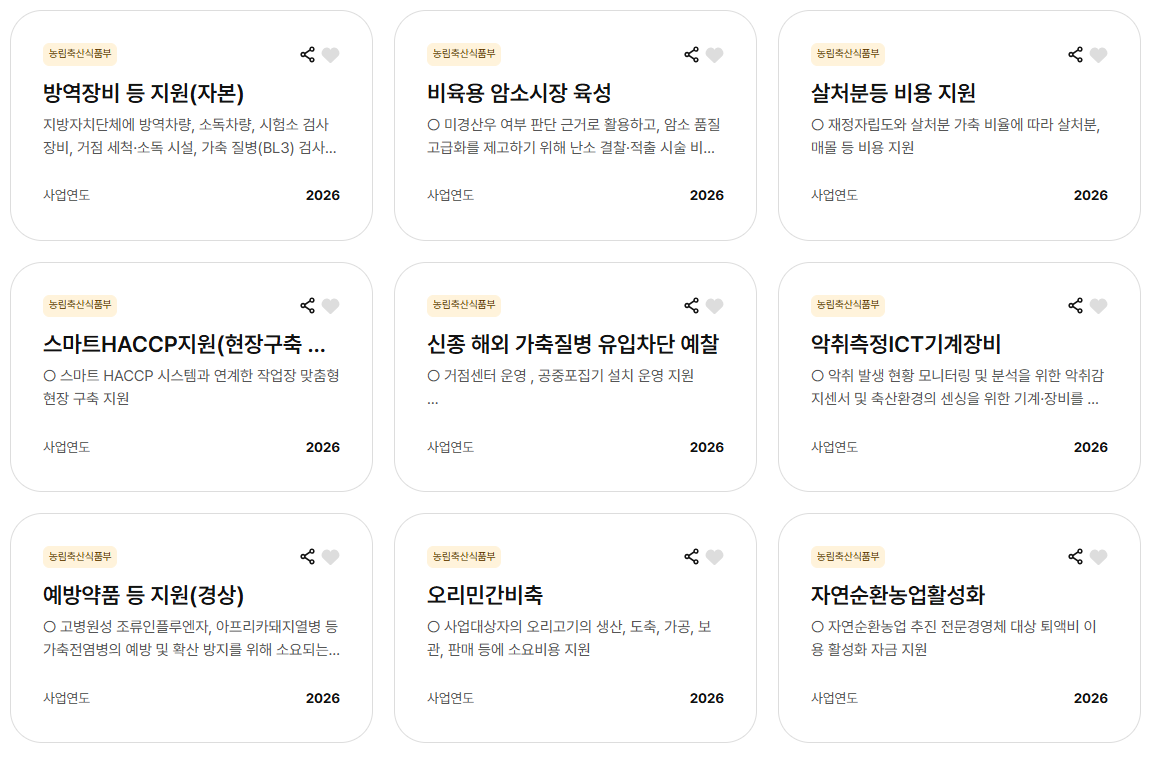The width and height of the screenshot is (1152, 757).
Task: Share the 스마트HACCP지원 card
Action: pyautogui.click(x=307, y=306)
